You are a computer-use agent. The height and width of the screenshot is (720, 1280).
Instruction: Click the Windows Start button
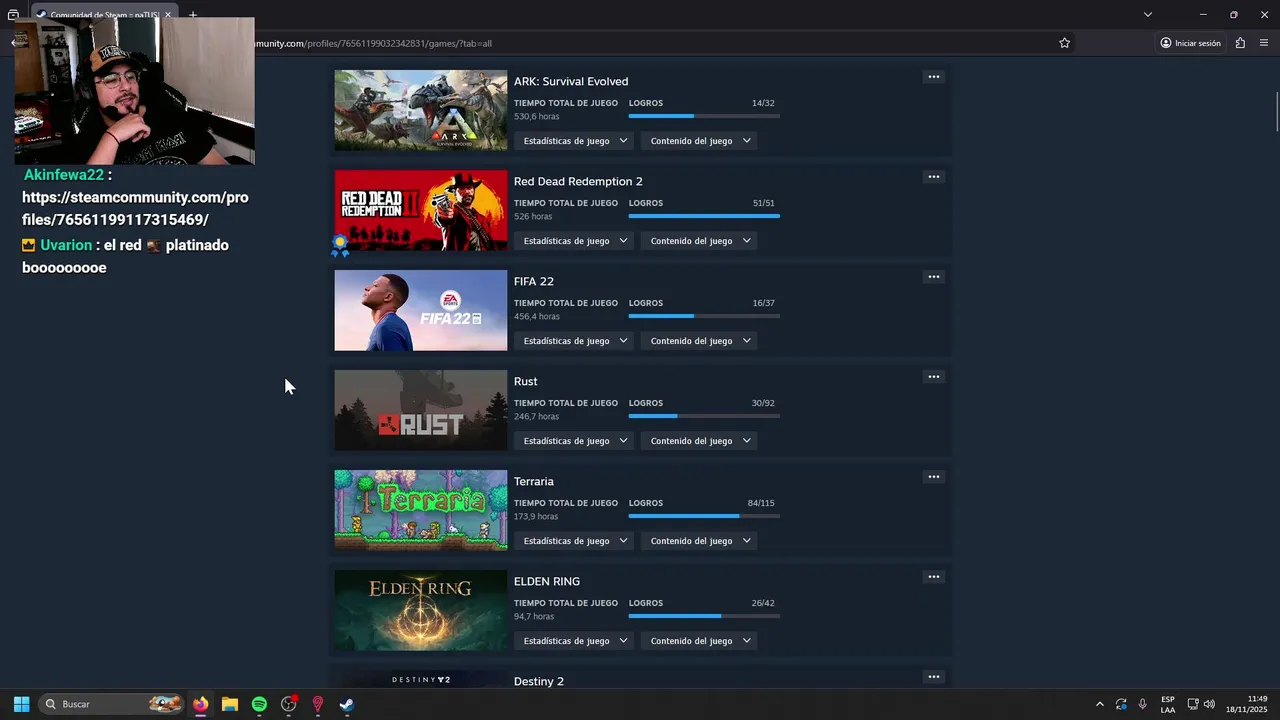pos(21,704)
